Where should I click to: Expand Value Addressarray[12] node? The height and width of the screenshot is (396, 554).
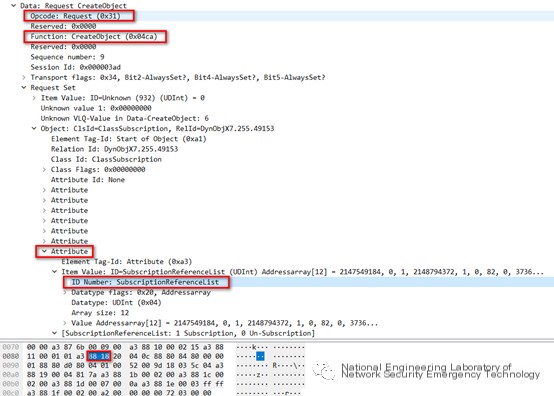65,323
